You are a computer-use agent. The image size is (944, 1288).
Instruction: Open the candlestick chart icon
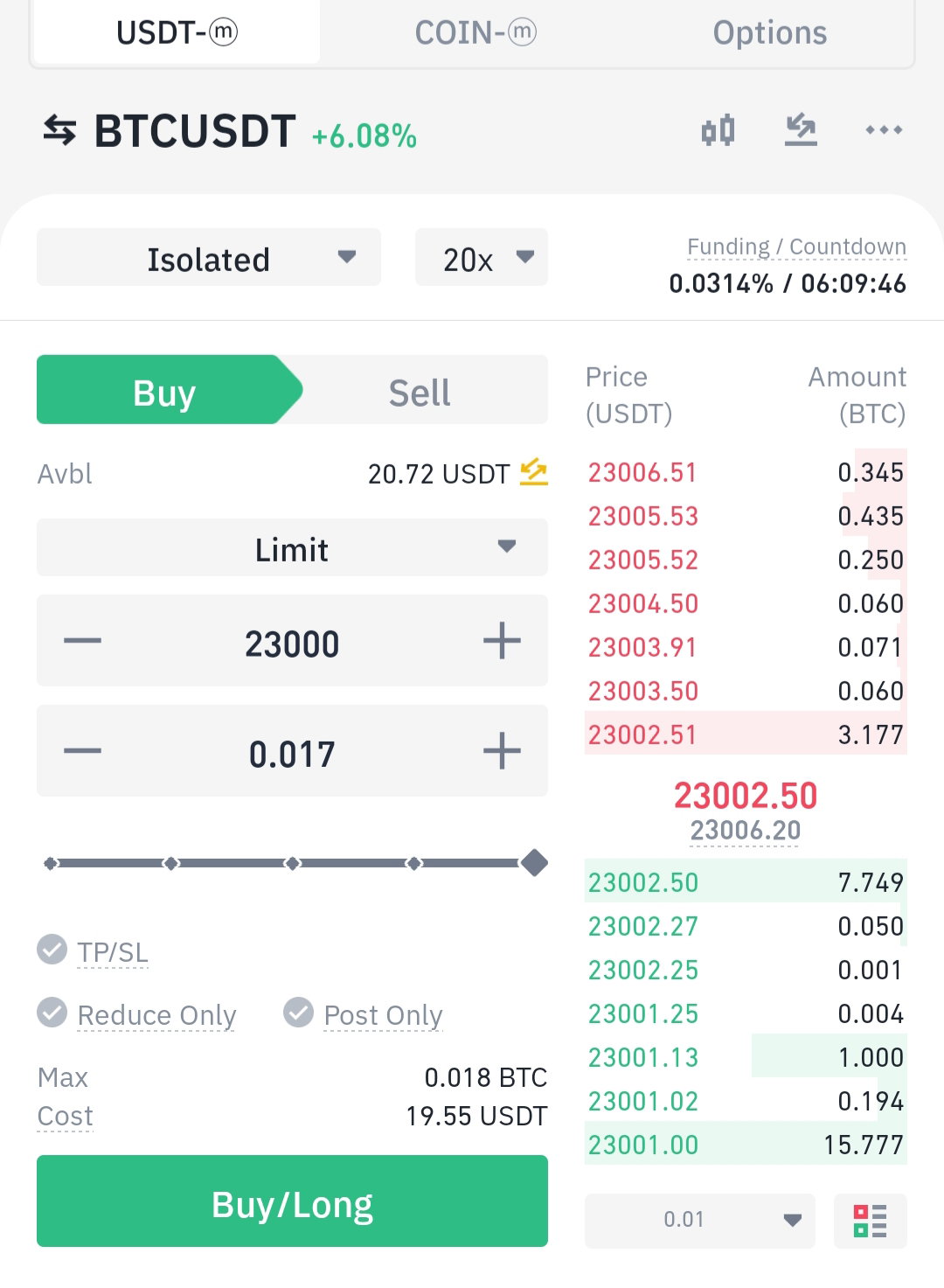[718, 131]
